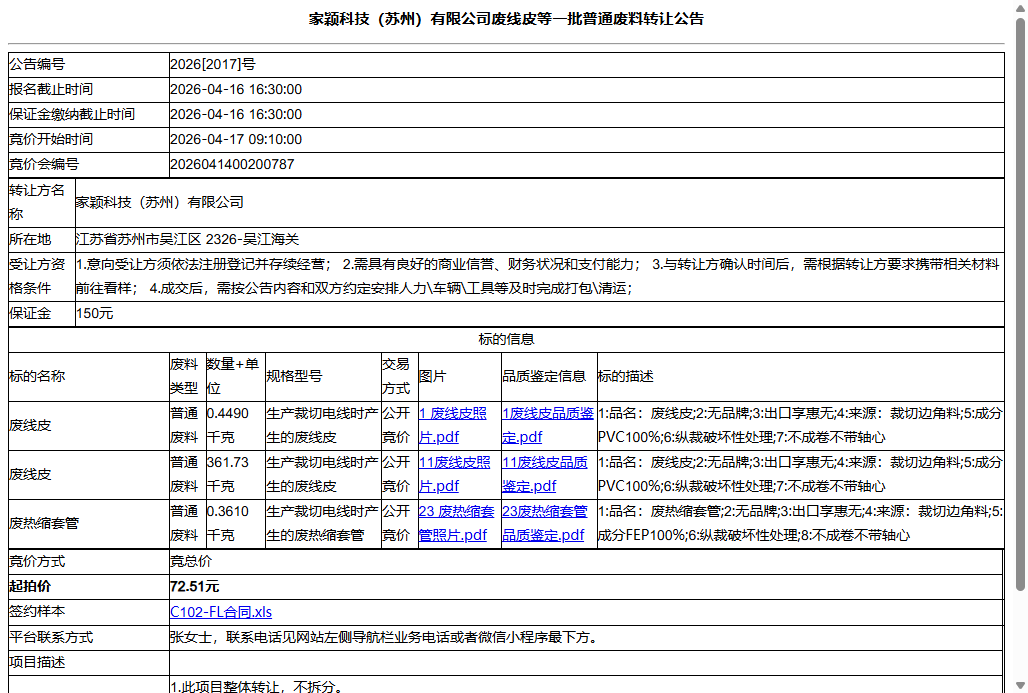The image size is (1028, 693).
Task: Click starting price 72.51元
Action: (194, 587)
